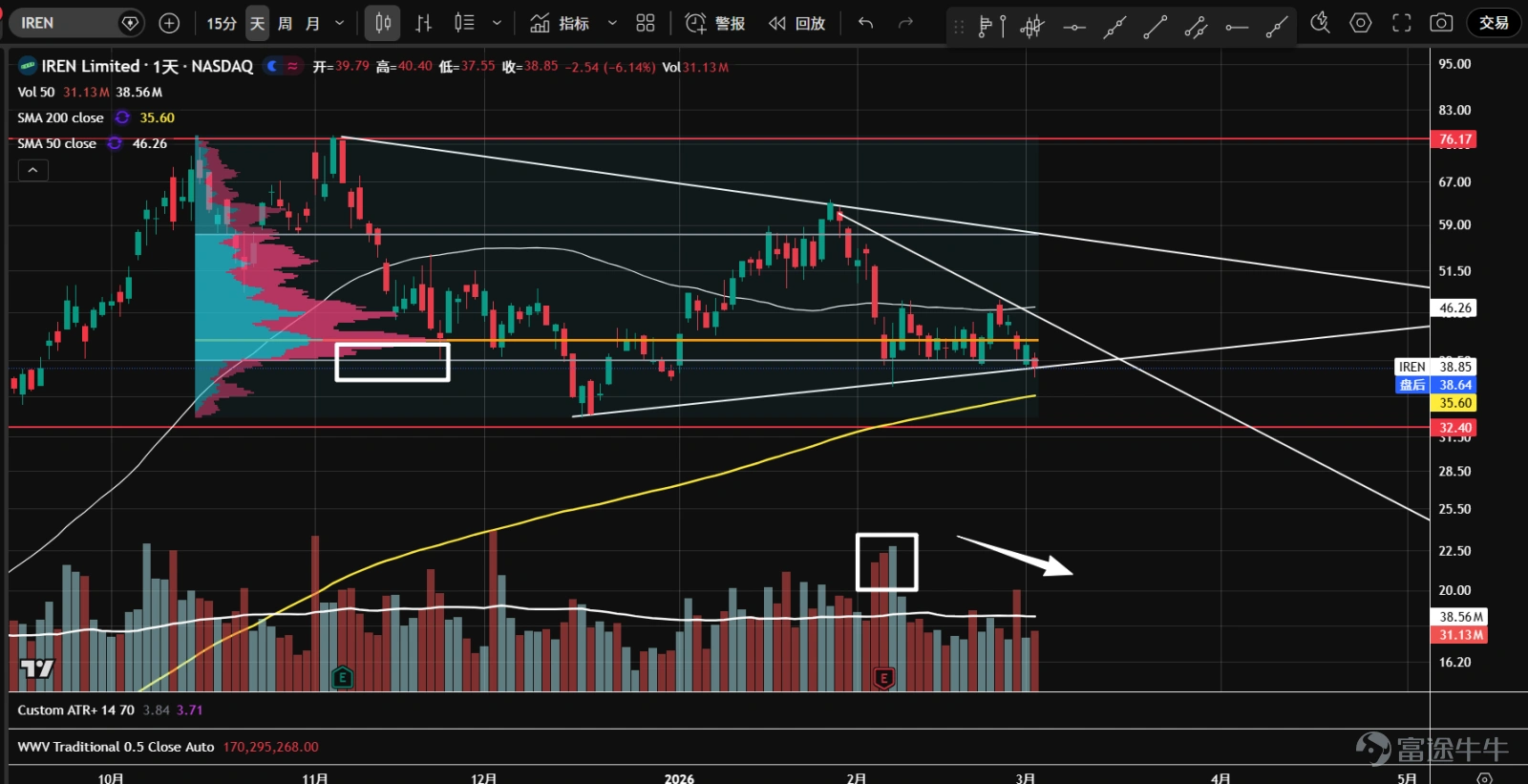
Task: Collapse the indicator legend chevron
Action: click(x=32, y=170)
